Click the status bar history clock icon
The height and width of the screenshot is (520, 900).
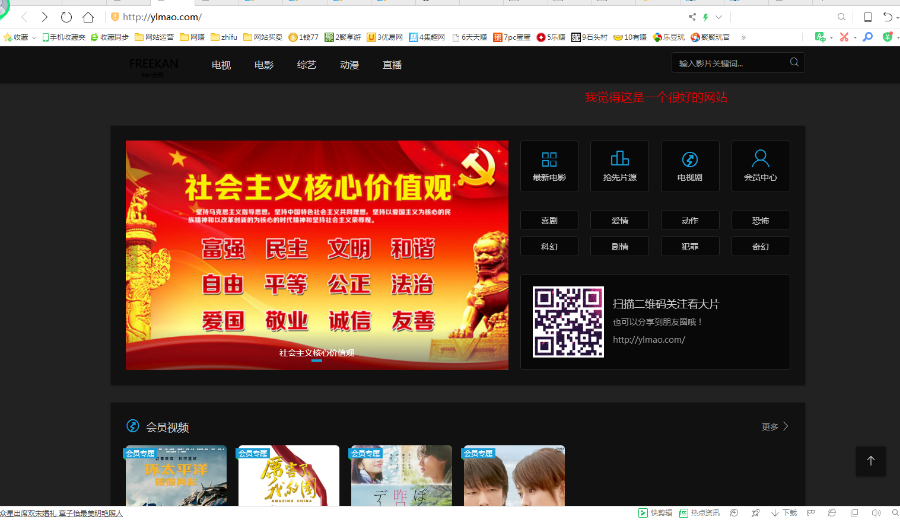(734, 513)
